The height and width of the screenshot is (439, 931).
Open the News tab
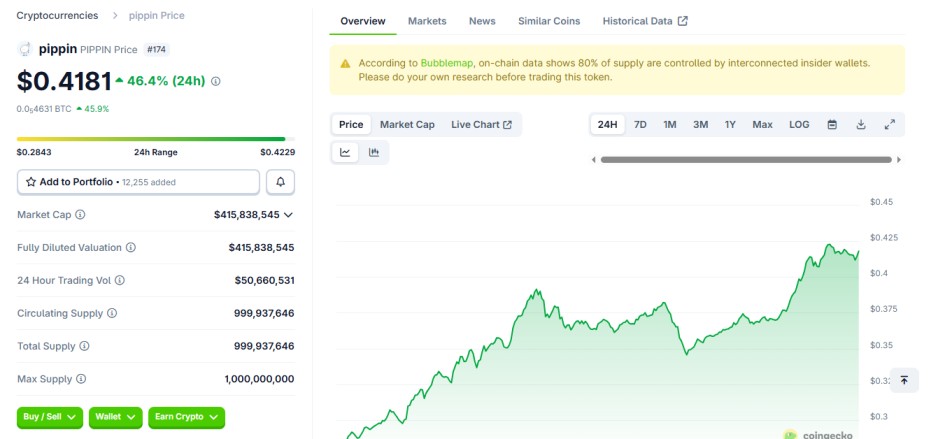tap(482, 21)
